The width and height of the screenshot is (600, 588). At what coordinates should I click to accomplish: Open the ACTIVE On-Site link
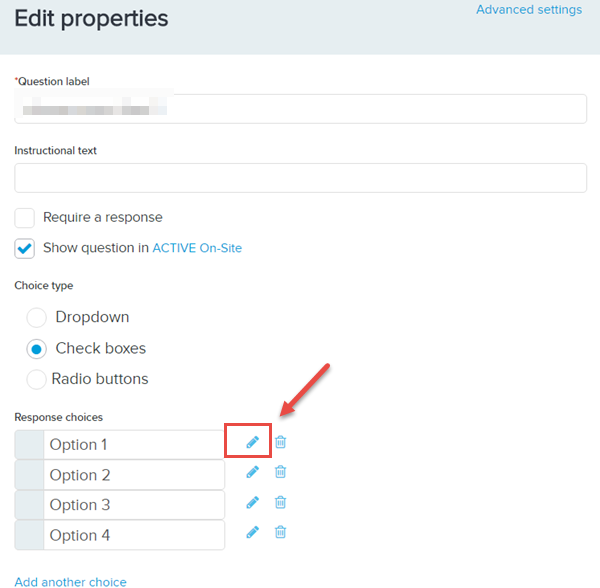(x=197, y=248)
